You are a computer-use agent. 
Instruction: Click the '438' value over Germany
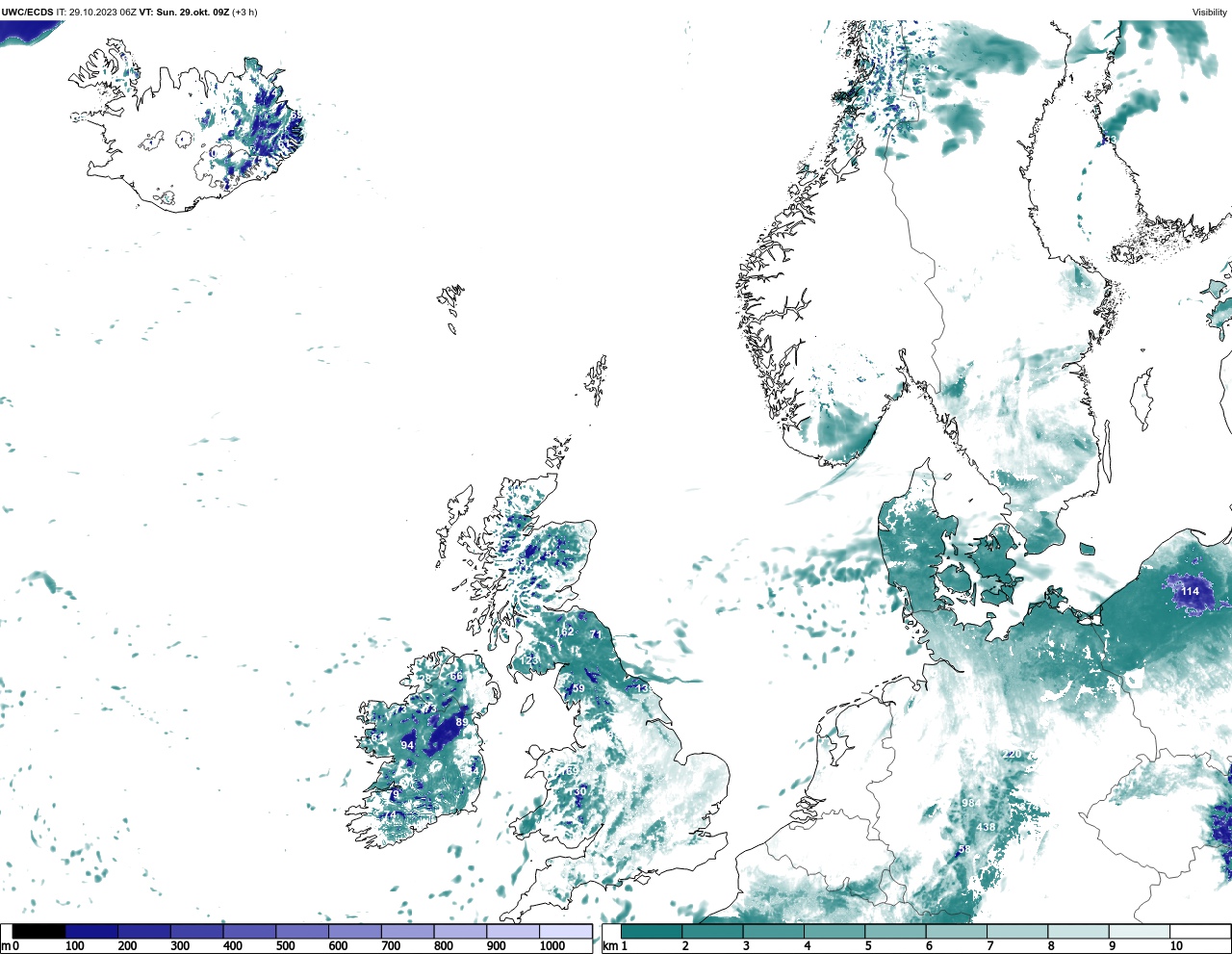pyautogui.click(x=987, y=827)
